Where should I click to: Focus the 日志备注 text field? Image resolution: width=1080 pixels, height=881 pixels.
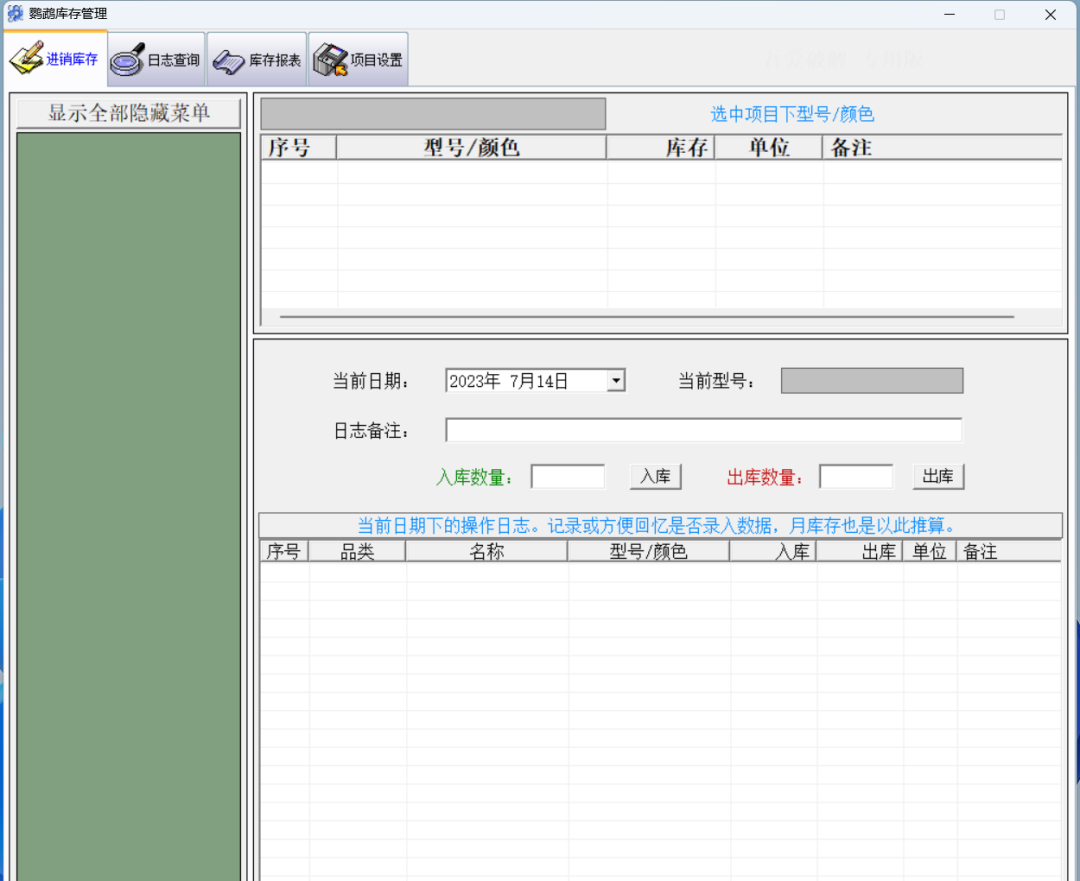click(x=703, y=430)
